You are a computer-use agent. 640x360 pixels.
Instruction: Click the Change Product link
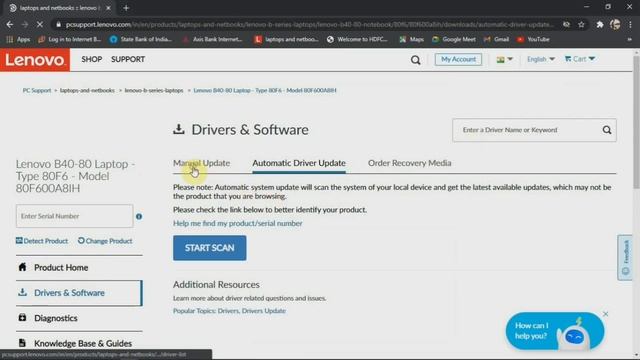(x=105, y=241)
